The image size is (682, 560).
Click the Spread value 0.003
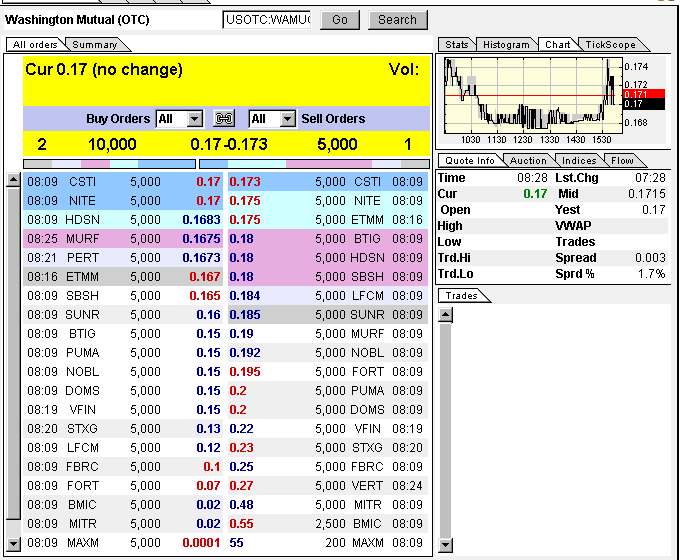(x=650, y=258)
